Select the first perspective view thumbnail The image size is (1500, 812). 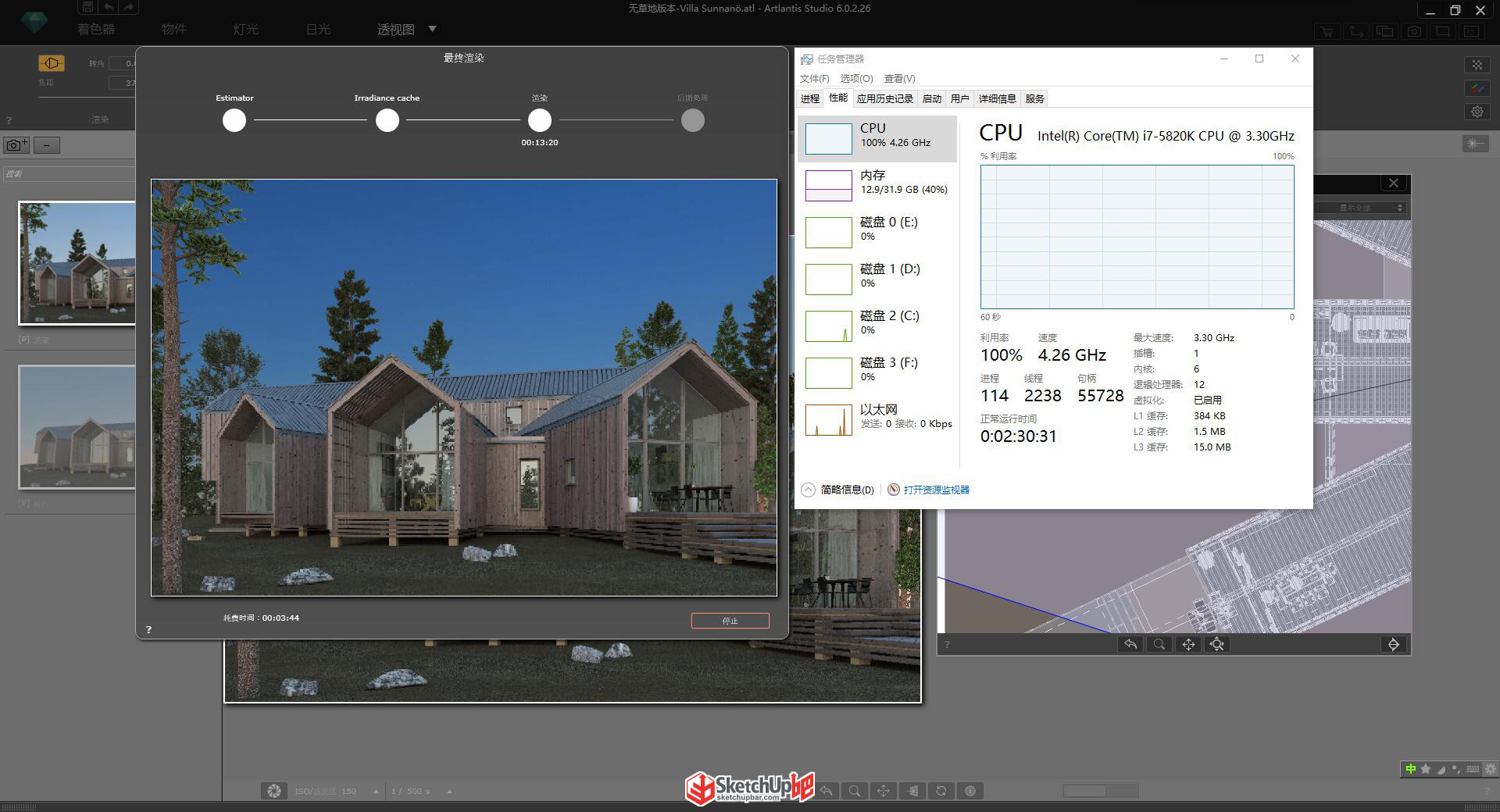tap(77, 263)
